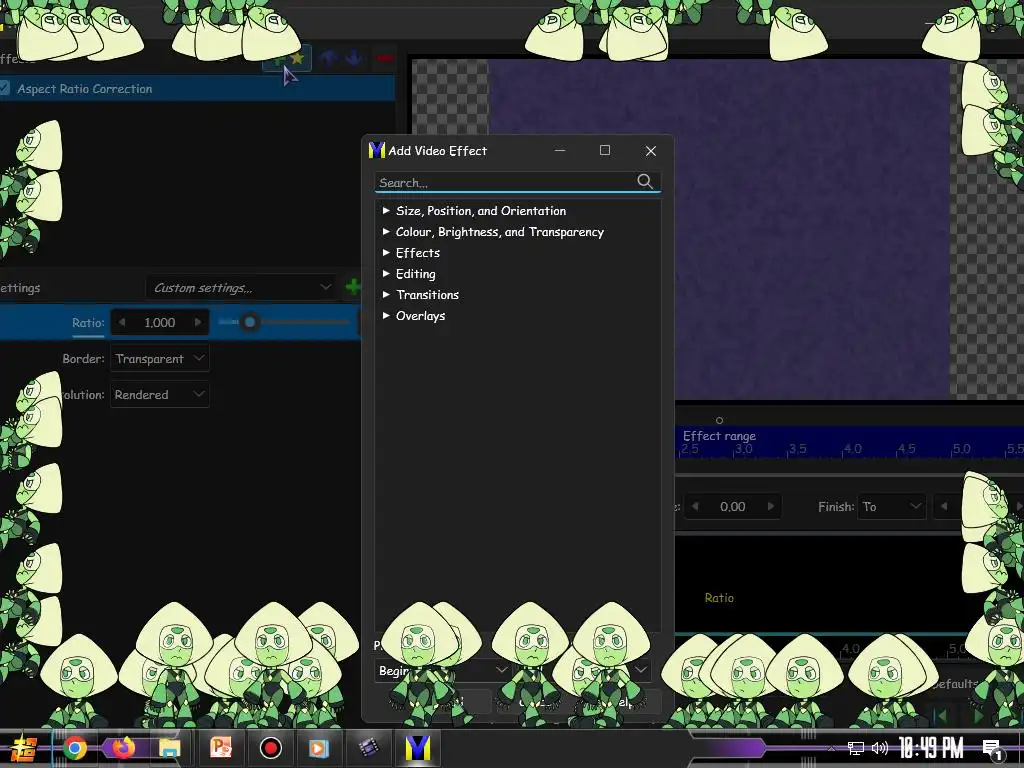Screen dimensions: 1024x768
Task: Click the small circle marker above Effect range
Action: click(x=719, y=420)
